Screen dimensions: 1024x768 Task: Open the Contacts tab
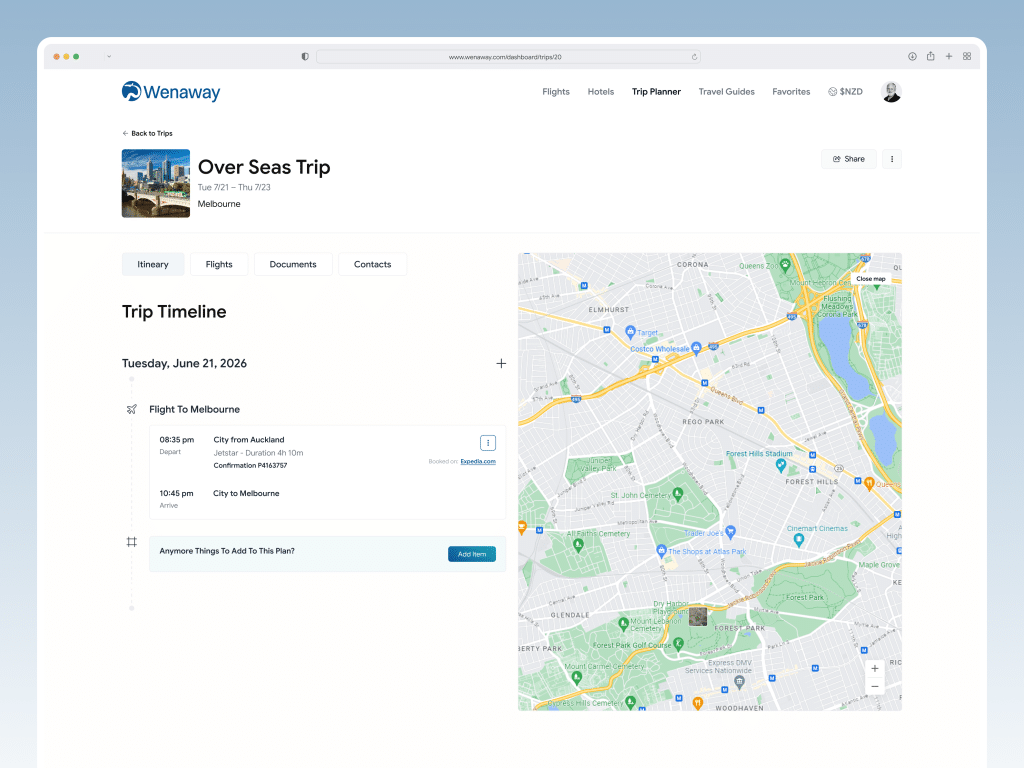373,264
